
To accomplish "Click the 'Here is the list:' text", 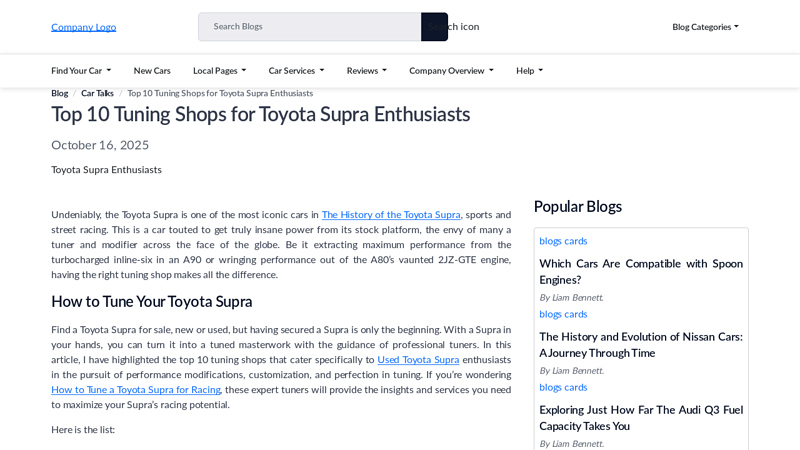I will pyautogui.click(x=83, y=430).
